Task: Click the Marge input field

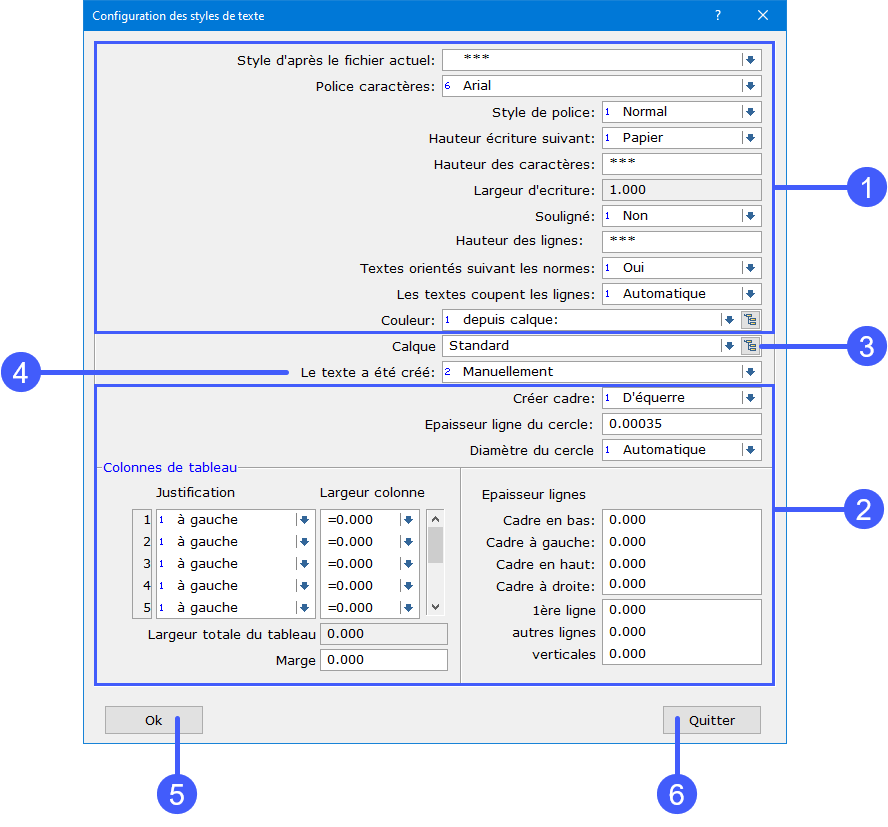Action: 383,660
